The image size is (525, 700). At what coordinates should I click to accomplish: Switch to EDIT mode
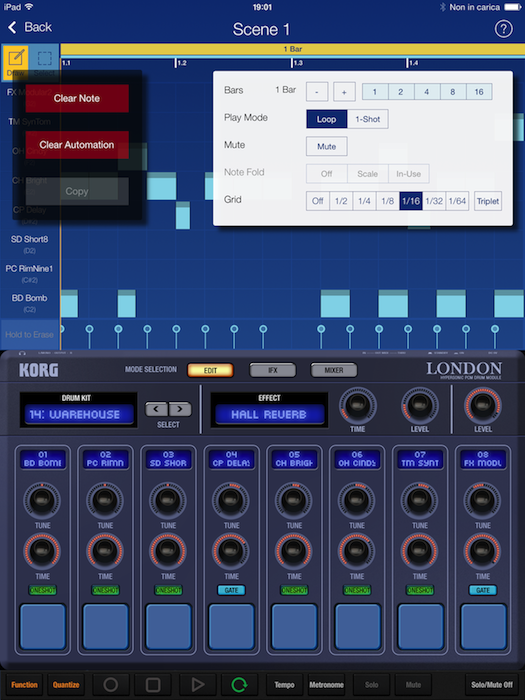(210, 370)
